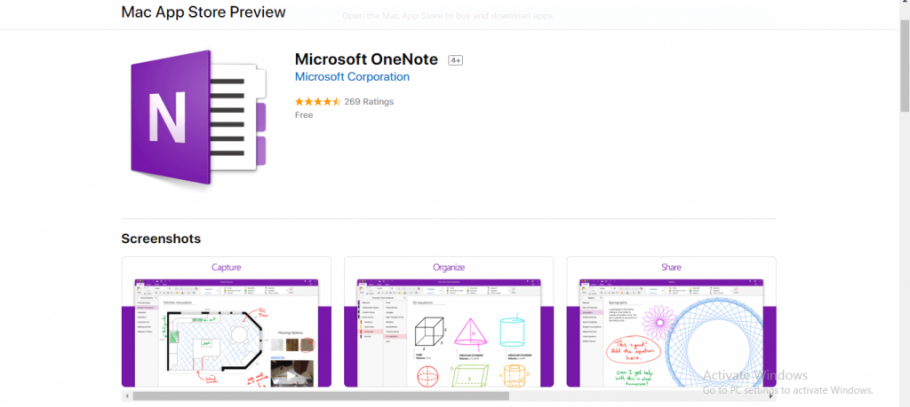910x407 pixels.
Task: Click the Microsoft OneNote purple app icon
Action: (198, 117)
